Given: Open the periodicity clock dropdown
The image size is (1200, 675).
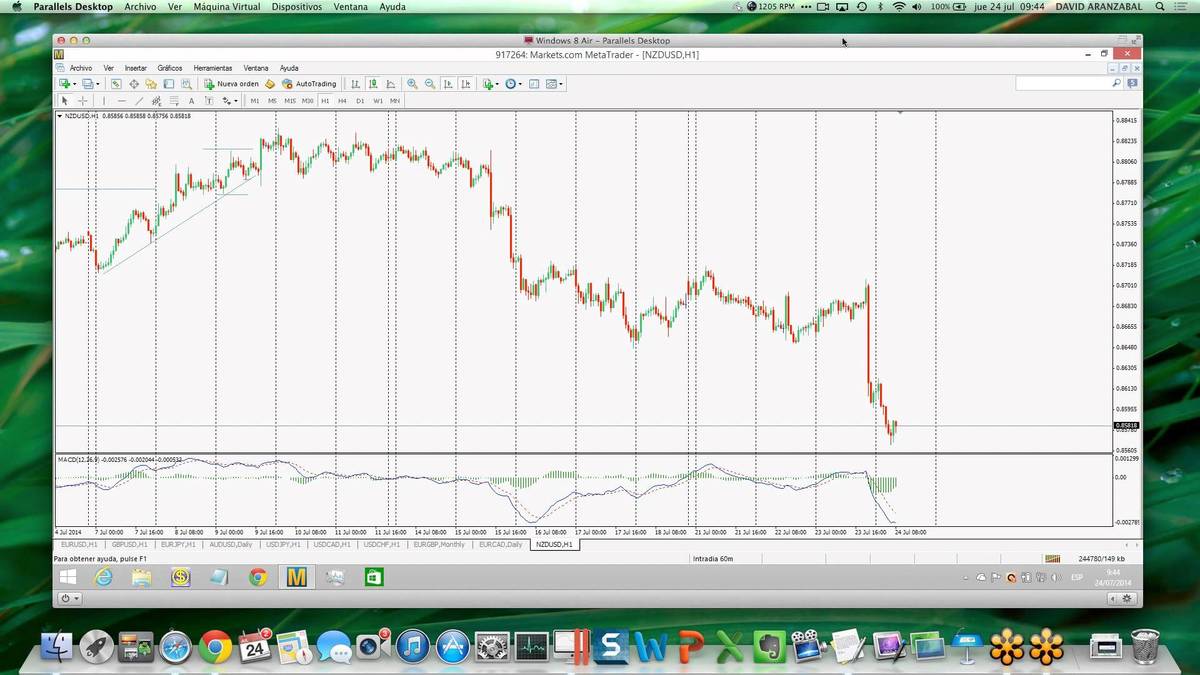Looking at the screenshot, I should click(x=522, y=84).
